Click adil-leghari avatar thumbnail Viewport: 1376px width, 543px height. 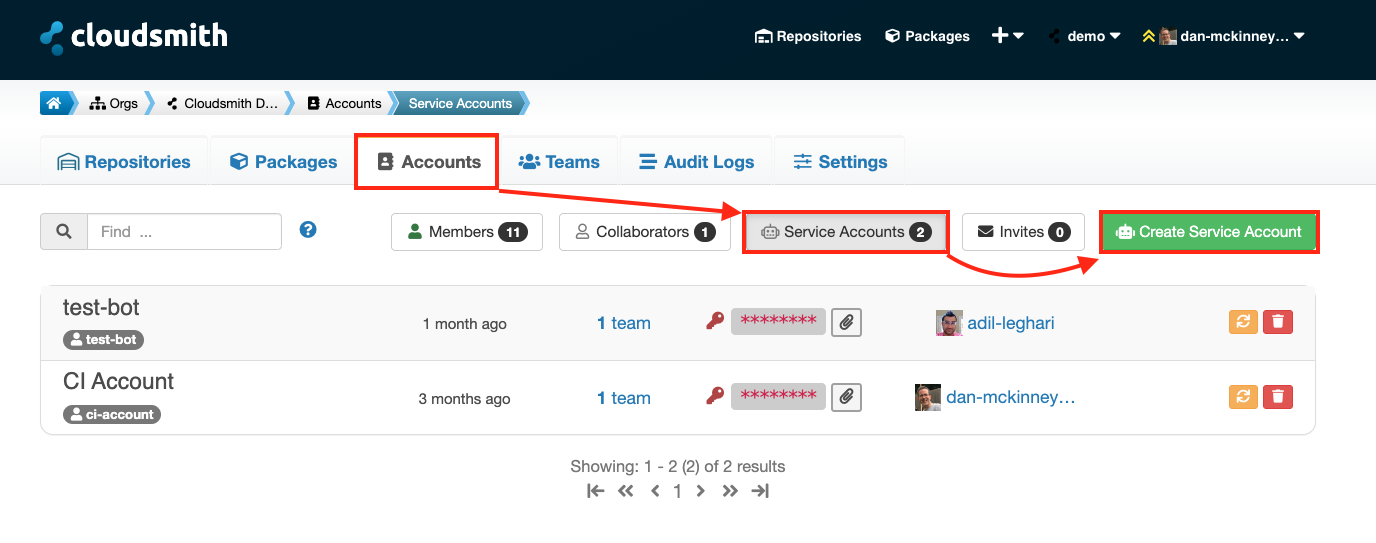coord(949,323)
